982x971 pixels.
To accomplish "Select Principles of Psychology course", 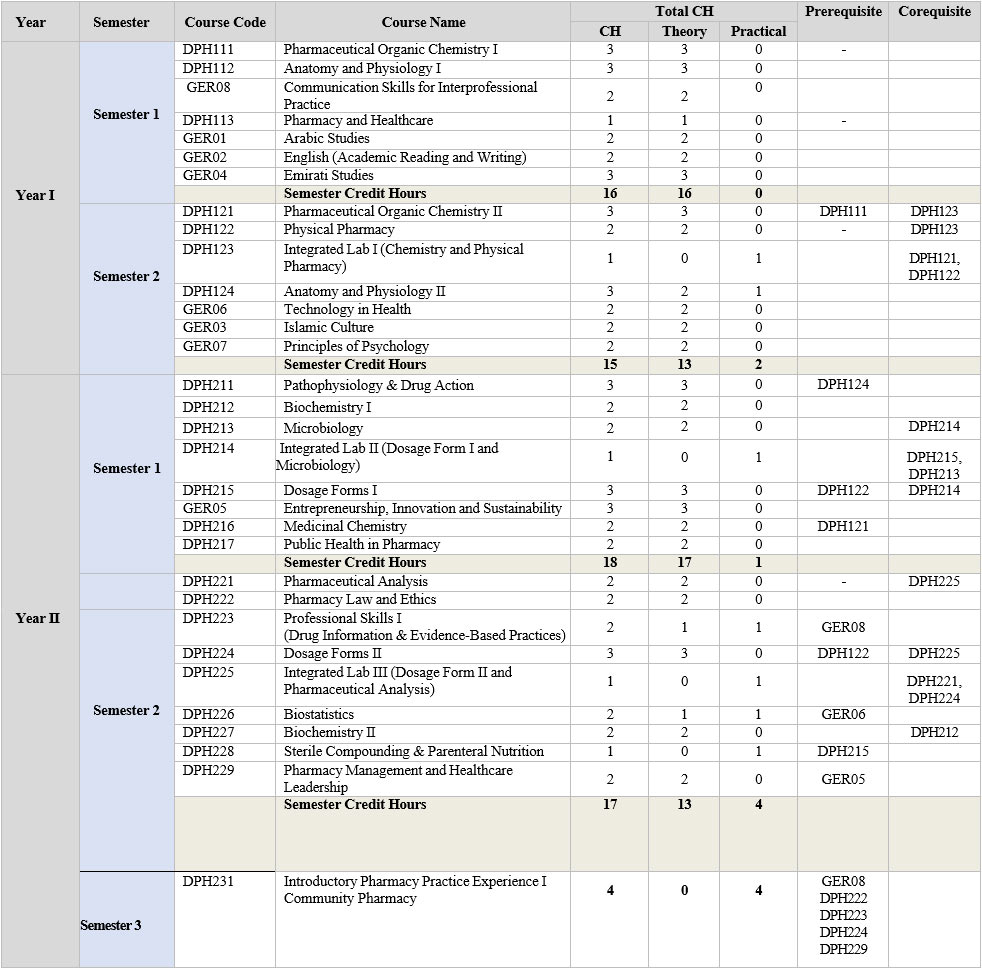I will (356, 346).
